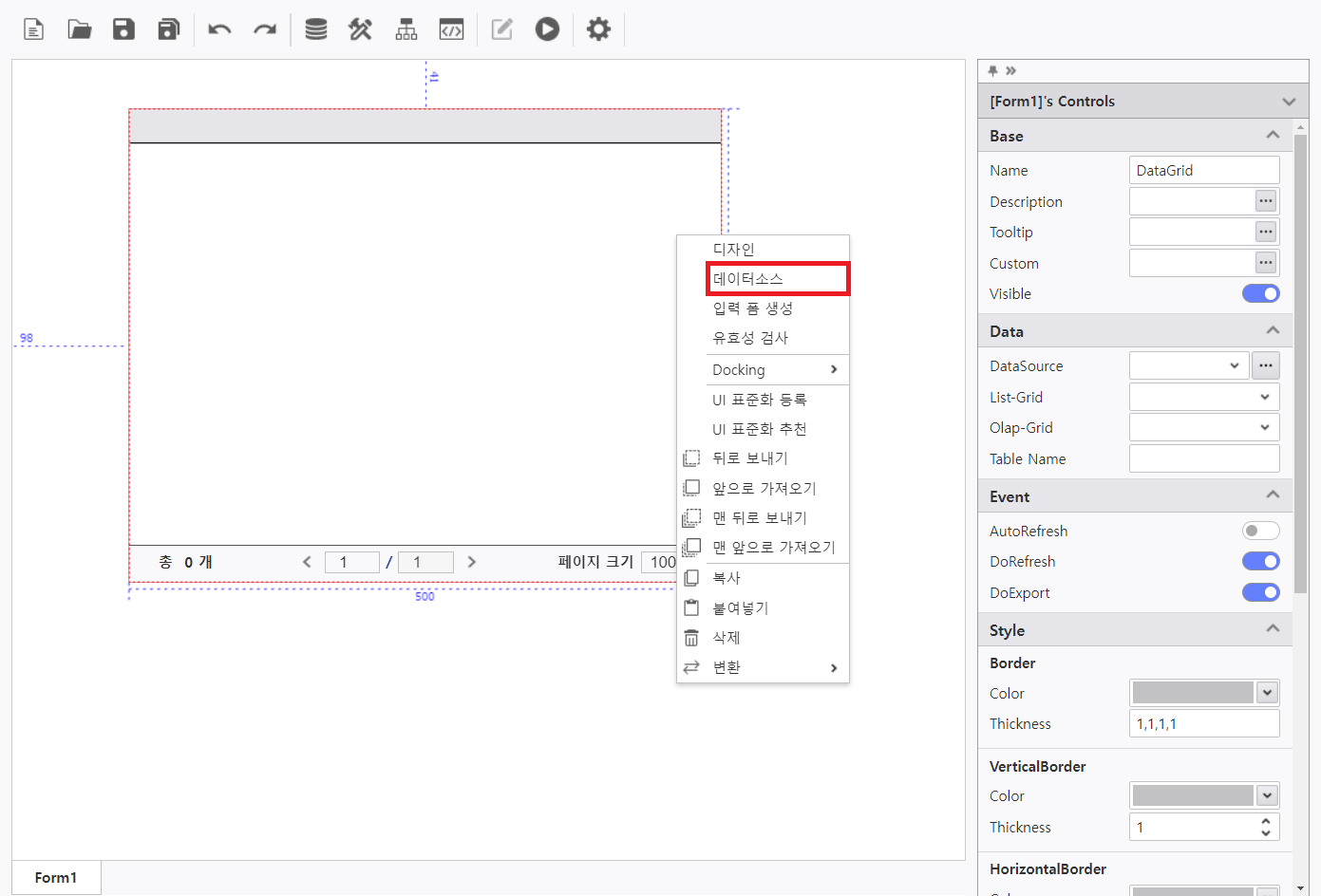1321x896 pixels.
Task: Open the Docking submenu
Action: coord(774,370)
